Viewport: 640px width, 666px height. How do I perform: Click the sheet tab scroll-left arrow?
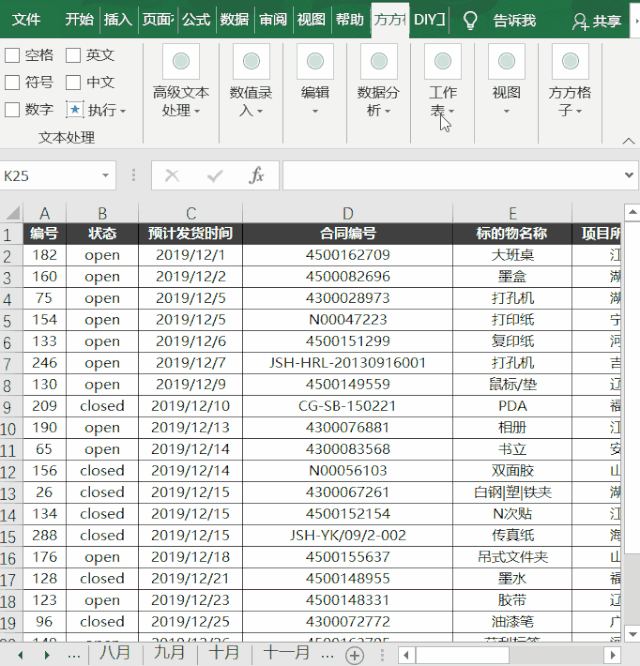click(20, 655)
